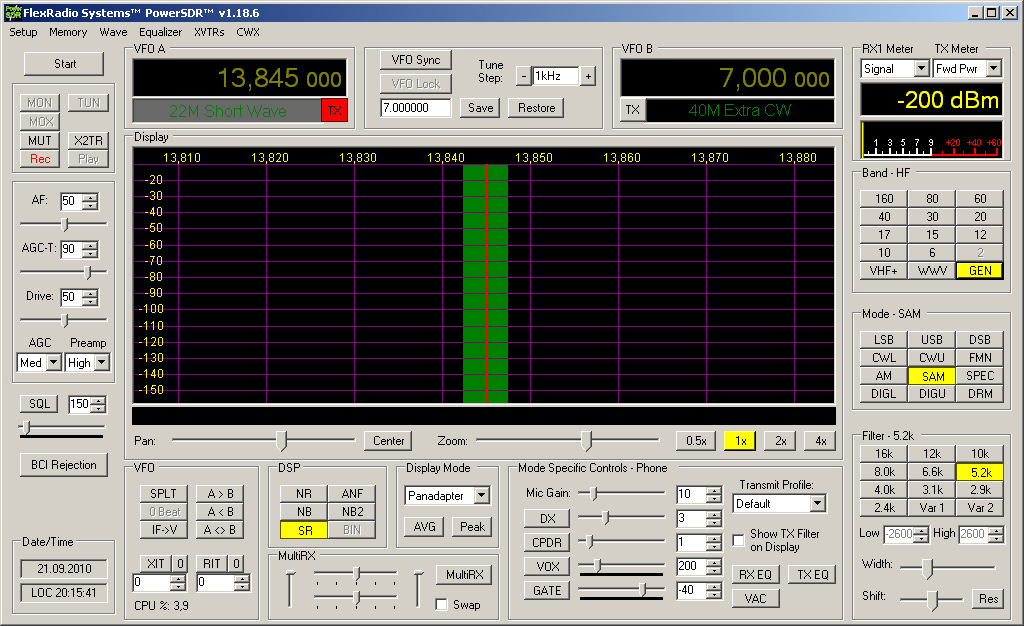Select the 2.4k filter
Viewport: 1024px width, 626px height.
tap(884, 508)
